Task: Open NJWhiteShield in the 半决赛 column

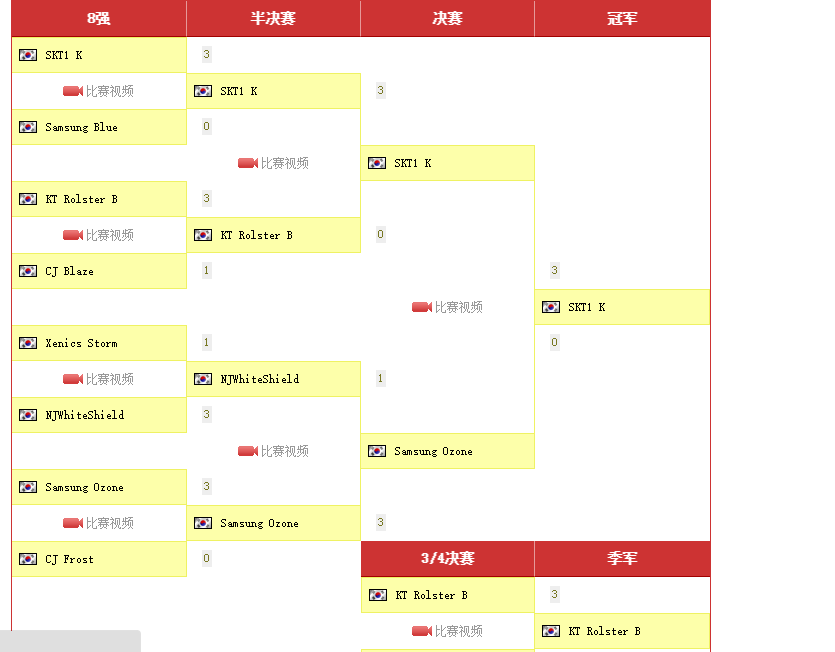Action: point(259,379)
